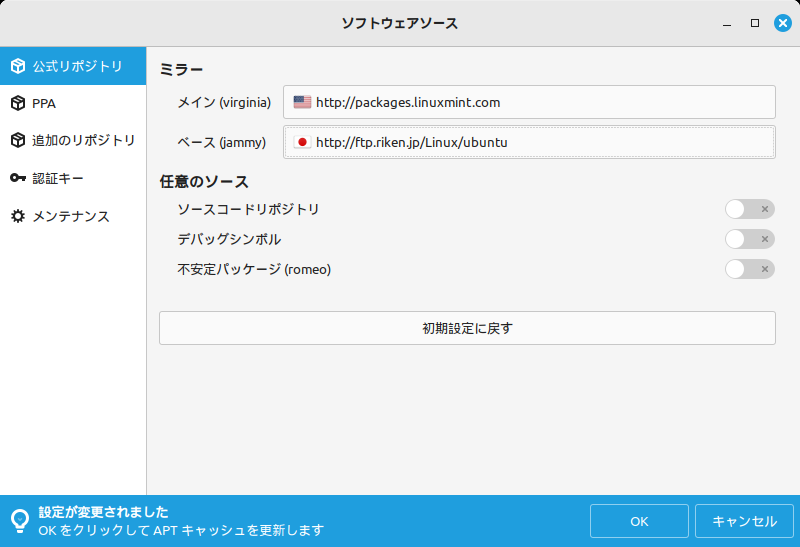Image resolution: width=800 pixels, height=547 pixels.
Task: Click the lightbulb icon in the notification bar
Action: (x=20, y=521)
